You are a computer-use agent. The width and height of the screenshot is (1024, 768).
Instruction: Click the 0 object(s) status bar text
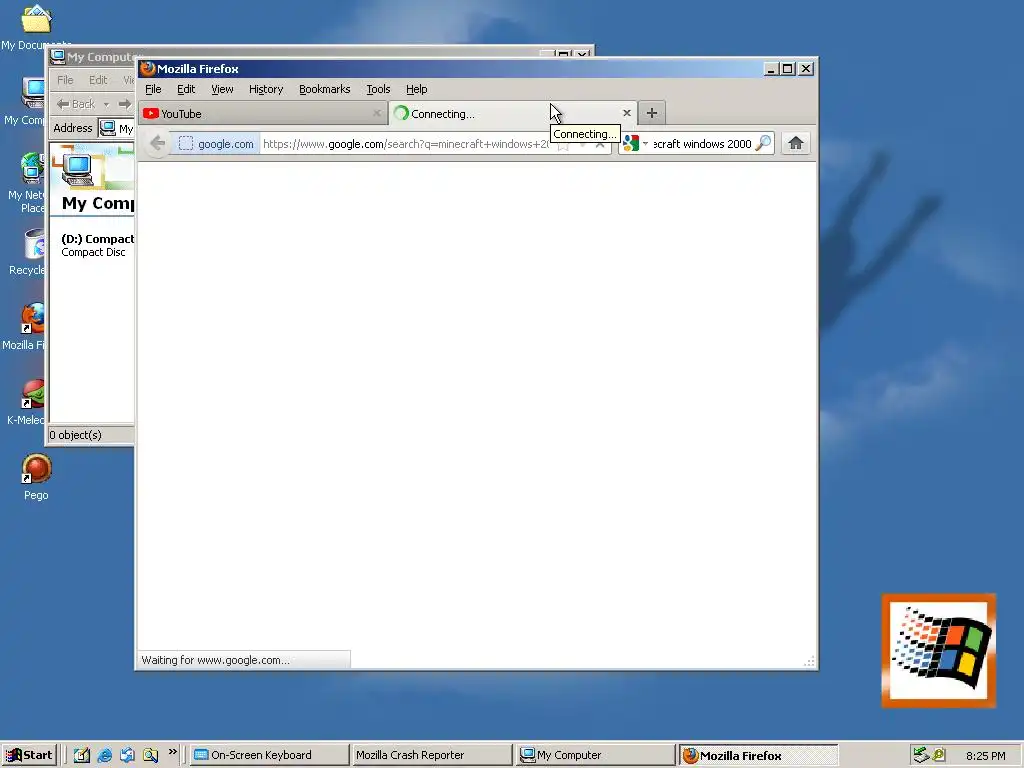(x=76, y=435)
